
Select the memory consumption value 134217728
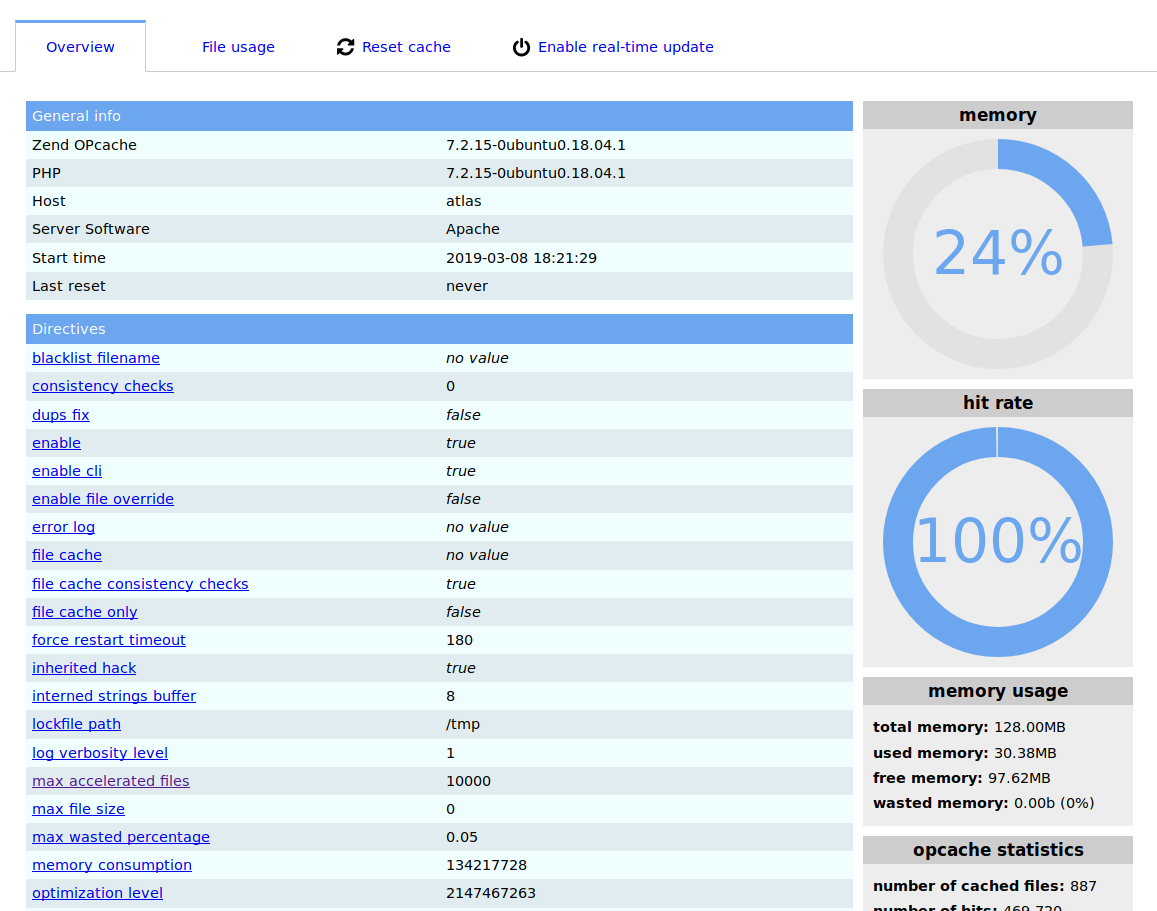click(x=486, y=865)
